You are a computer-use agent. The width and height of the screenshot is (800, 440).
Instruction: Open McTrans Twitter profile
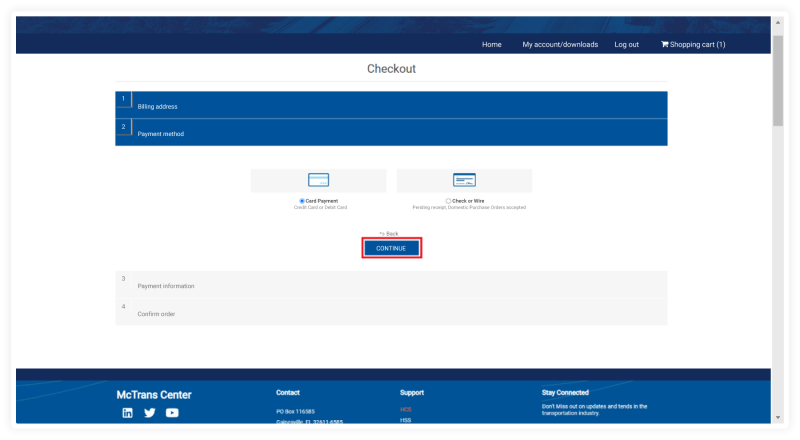pyautogui.click(x=150, y=413)
